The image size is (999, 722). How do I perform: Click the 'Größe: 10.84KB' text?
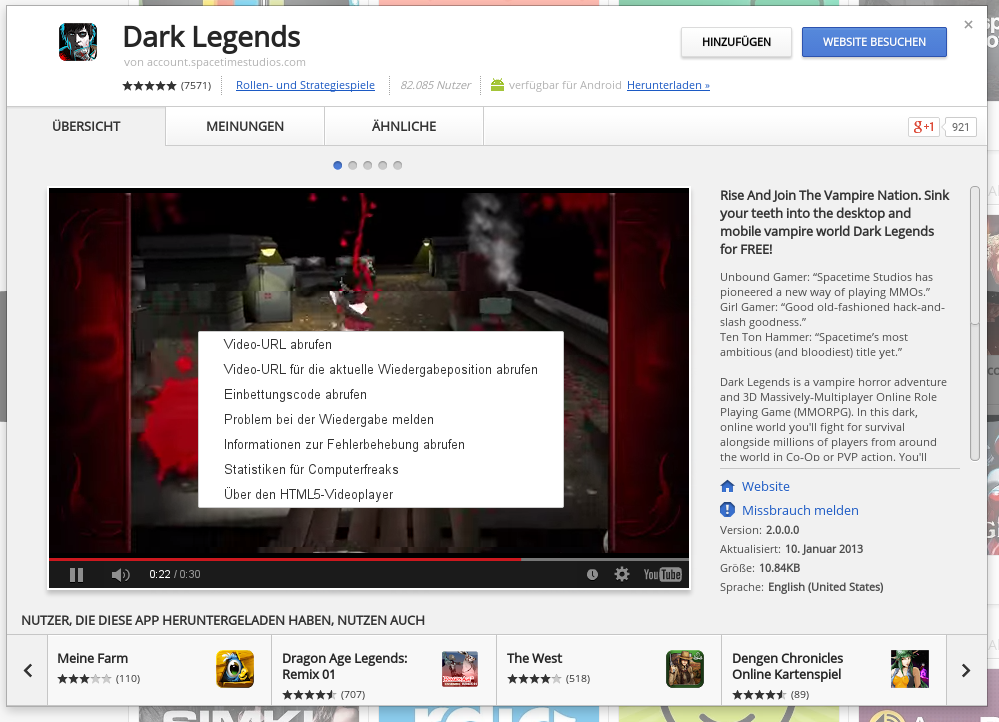click(760, 568)
